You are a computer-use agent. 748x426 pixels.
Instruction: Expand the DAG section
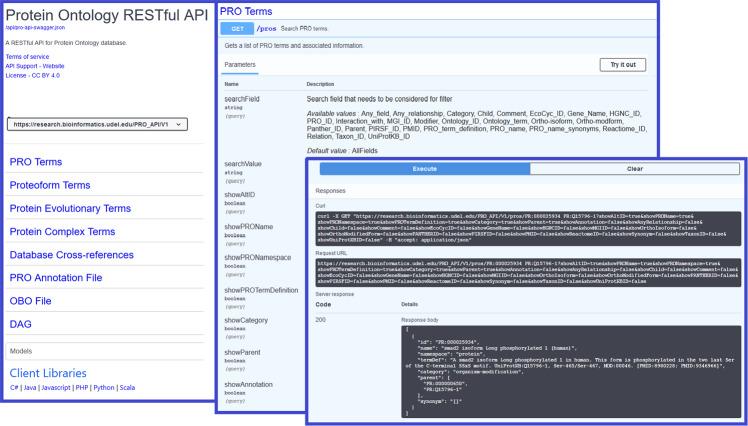[22, 324]
